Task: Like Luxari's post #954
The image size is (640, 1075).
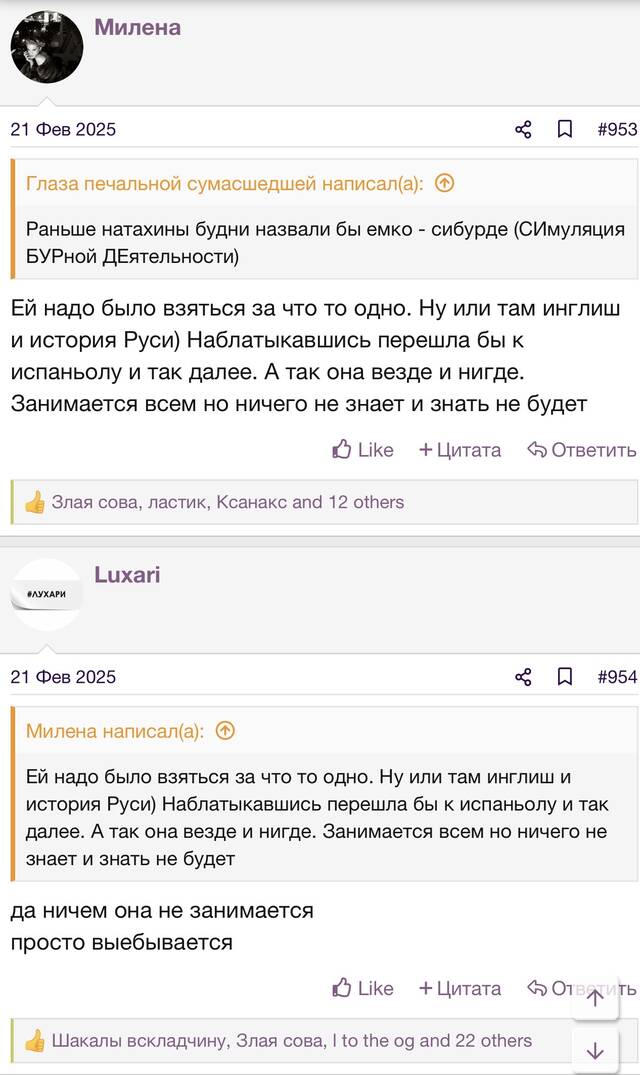Action: [362, 988]
